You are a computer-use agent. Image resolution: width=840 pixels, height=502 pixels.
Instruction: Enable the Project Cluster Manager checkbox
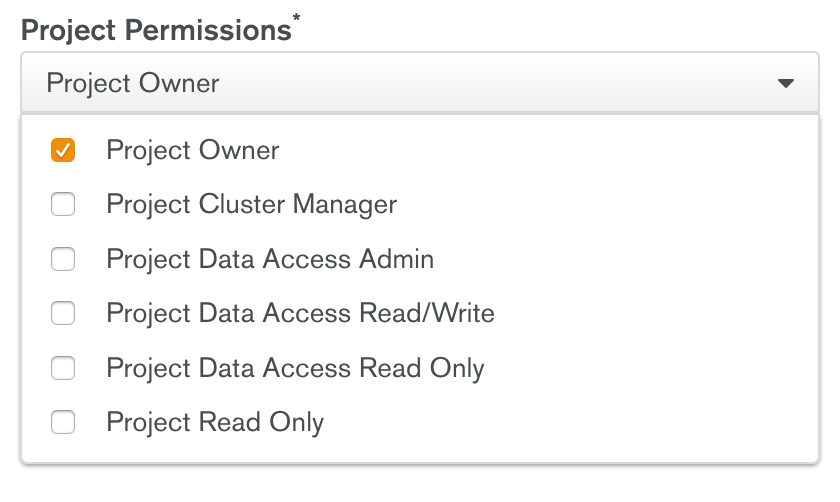coord(63,204)
